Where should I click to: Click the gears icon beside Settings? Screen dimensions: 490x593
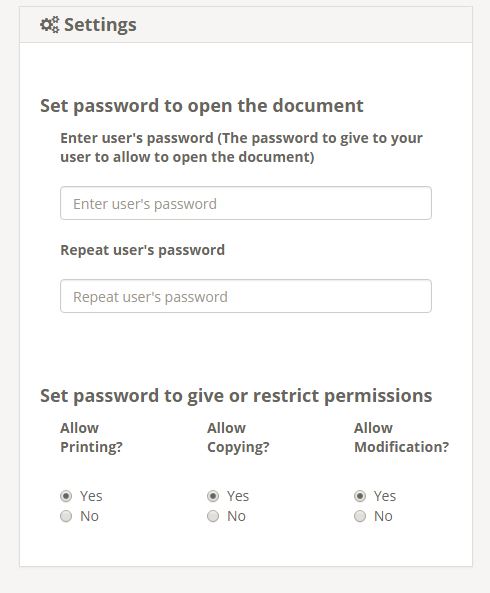point(50,25)
